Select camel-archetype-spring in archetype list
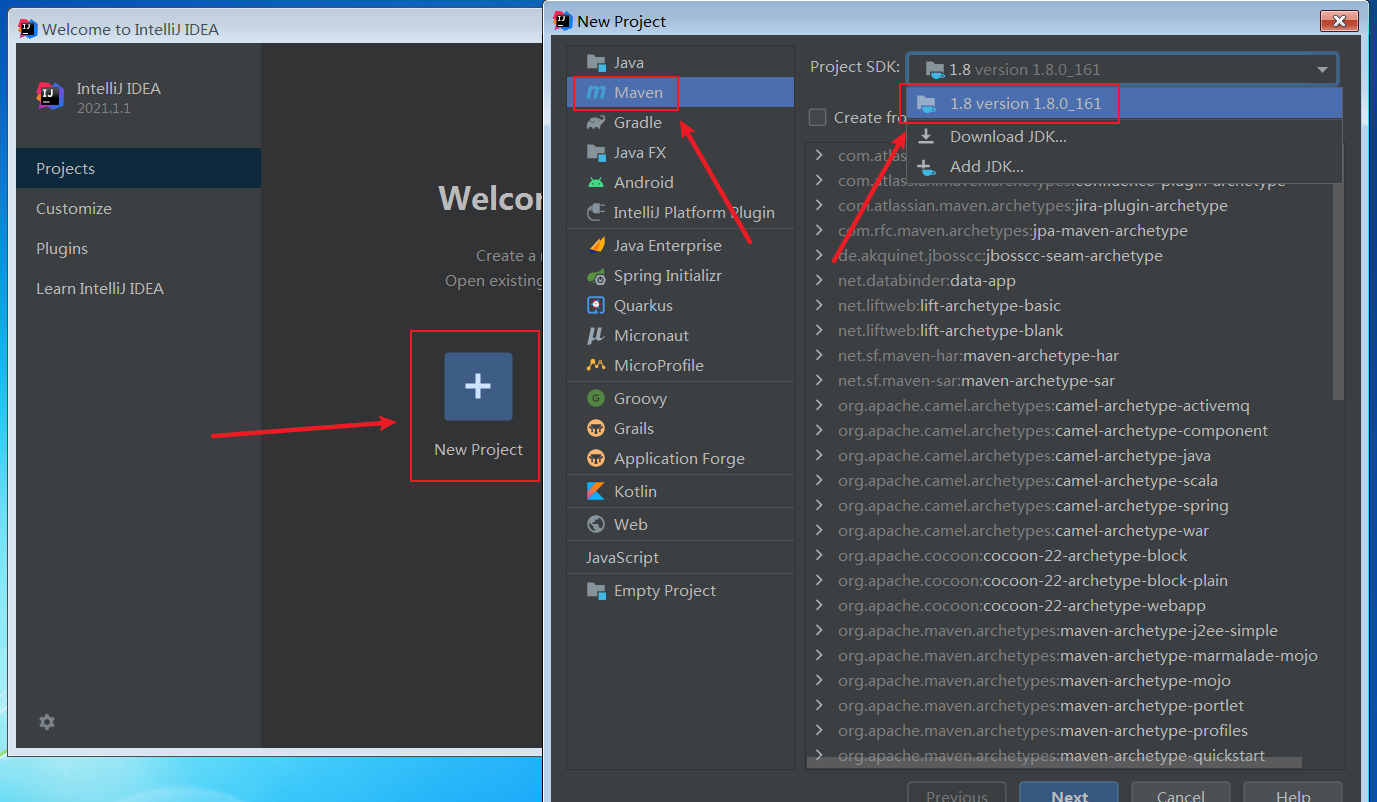The height and width of the screenshot is (802, 1377). [x=1070, y=505]
